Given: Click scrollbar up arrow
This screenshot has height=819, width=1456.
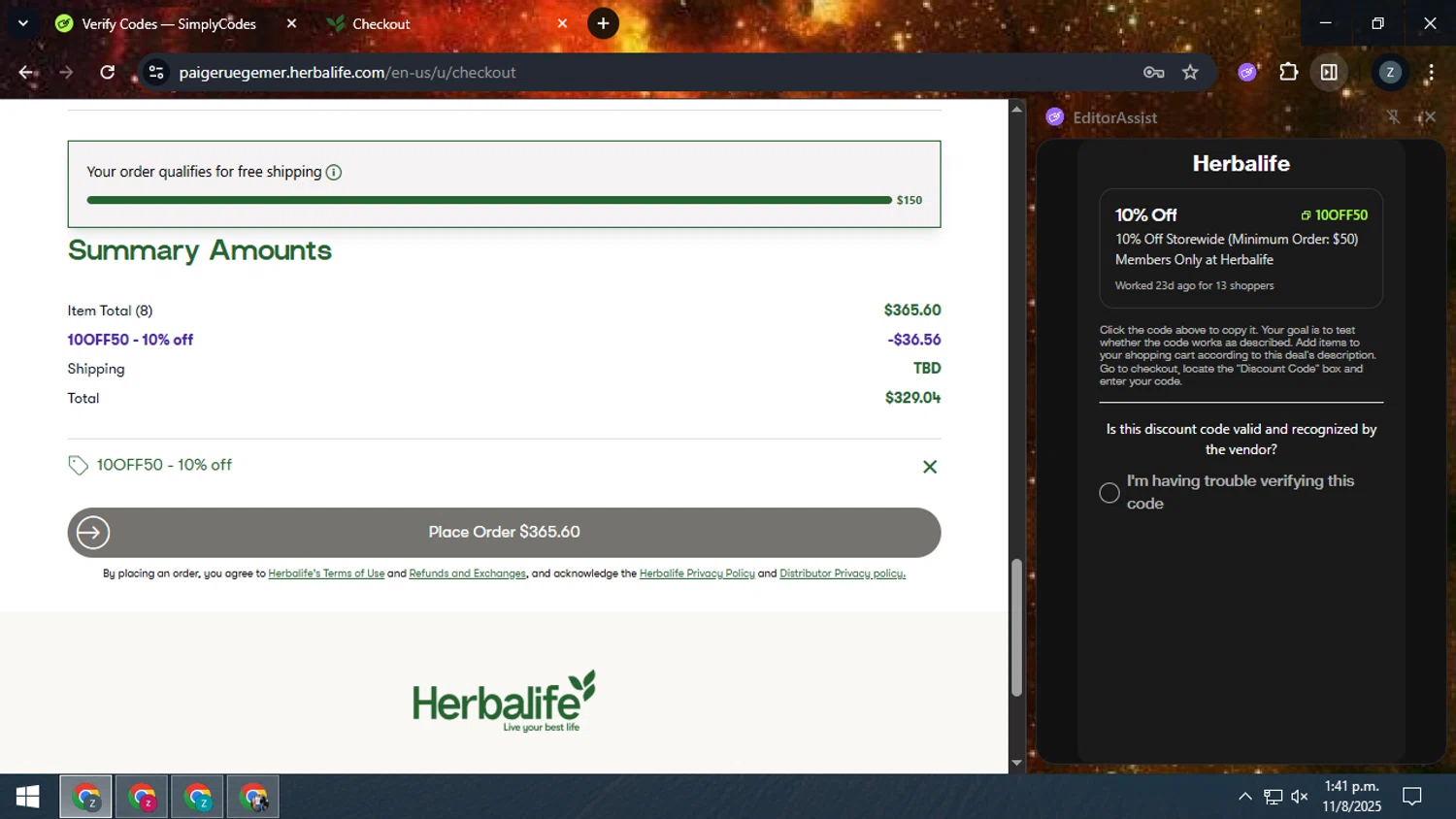Looking at the screenshot, I should tap(1016, 109).
